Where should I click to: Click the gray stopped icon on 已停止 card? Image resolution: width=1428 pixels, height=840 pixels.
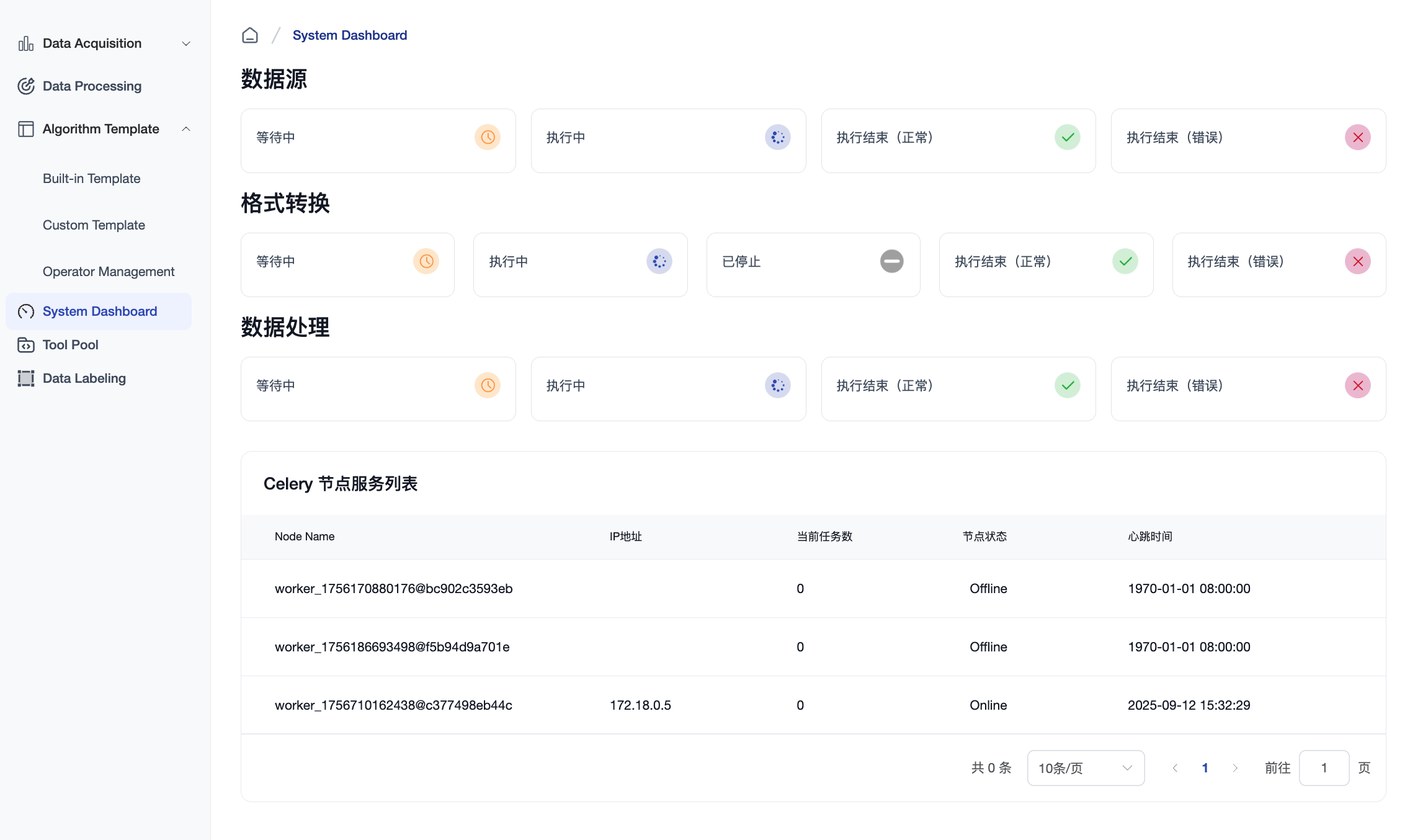891,261
